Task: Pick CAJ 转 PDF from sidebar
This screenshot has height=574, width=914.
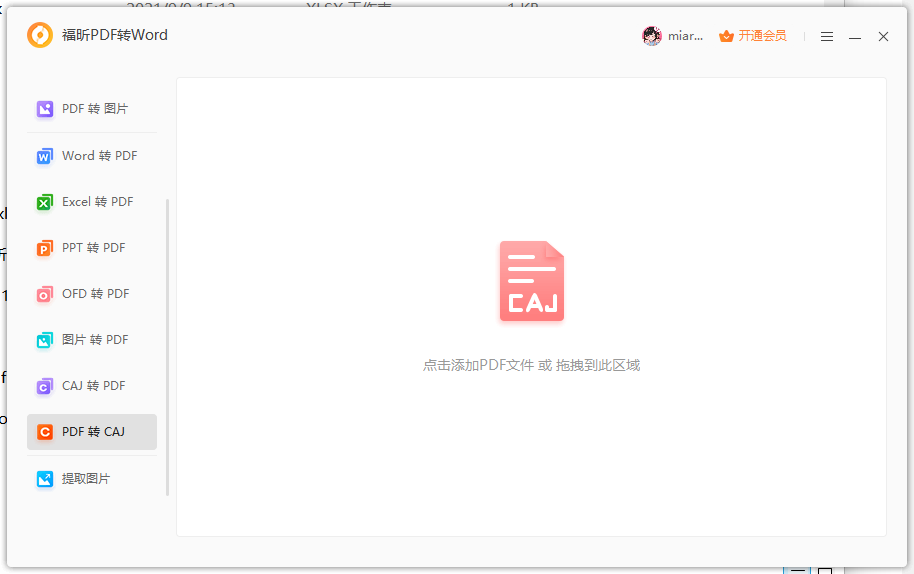Action: pos(92,386)
